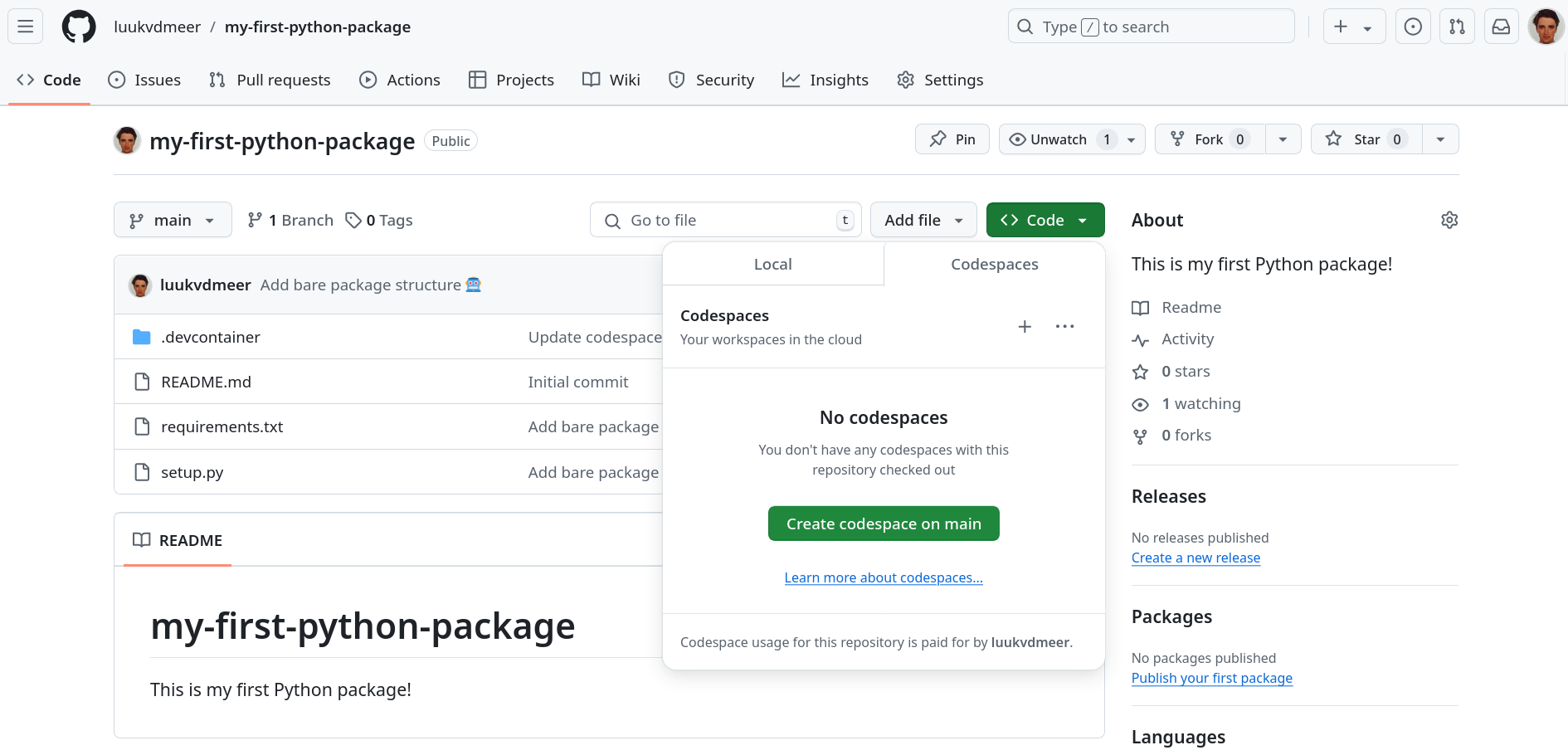Open the Insights tab
The height and width of the screenshot is (755, 1568).
[825, 80]
